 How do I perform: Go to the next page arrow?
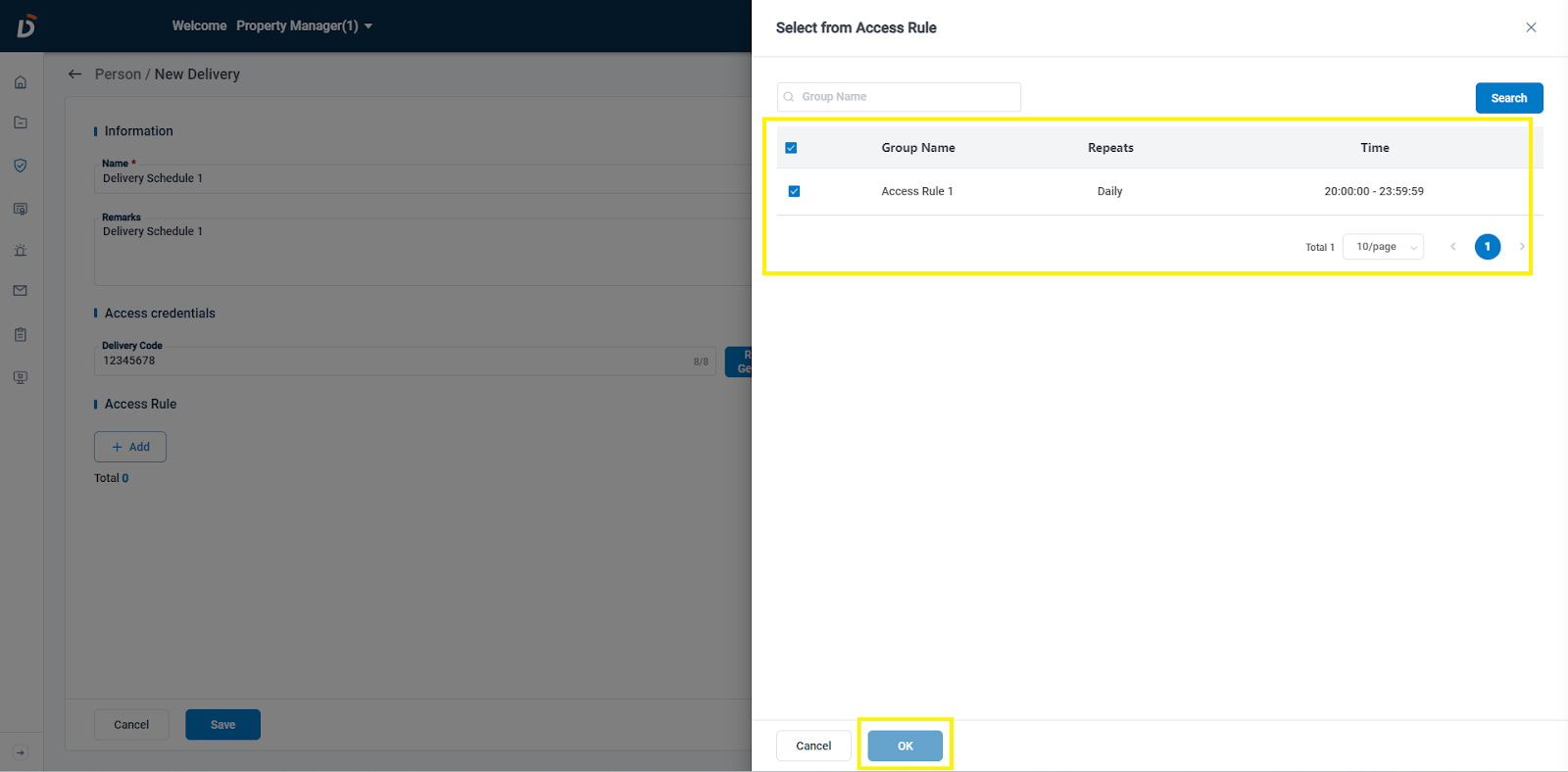coord(1521,247)
